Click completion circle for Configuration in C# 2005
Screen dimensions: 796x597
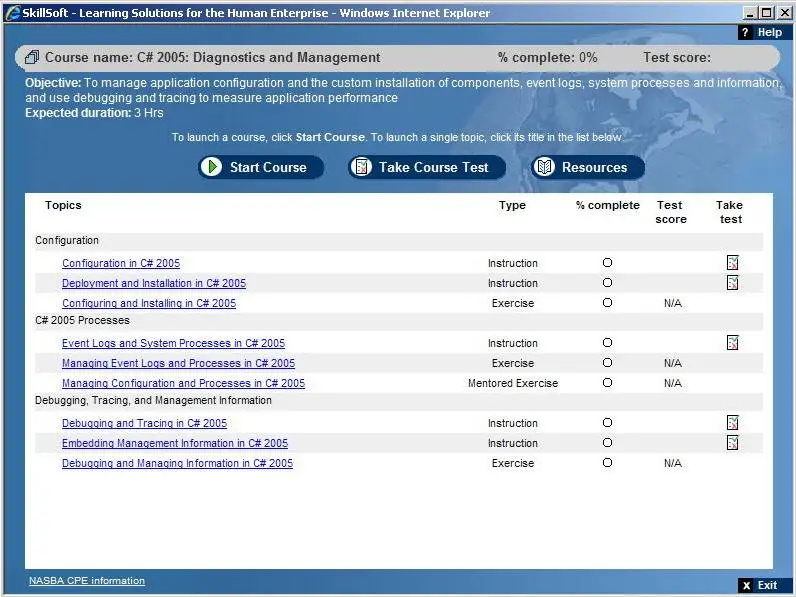coord(607,262)
